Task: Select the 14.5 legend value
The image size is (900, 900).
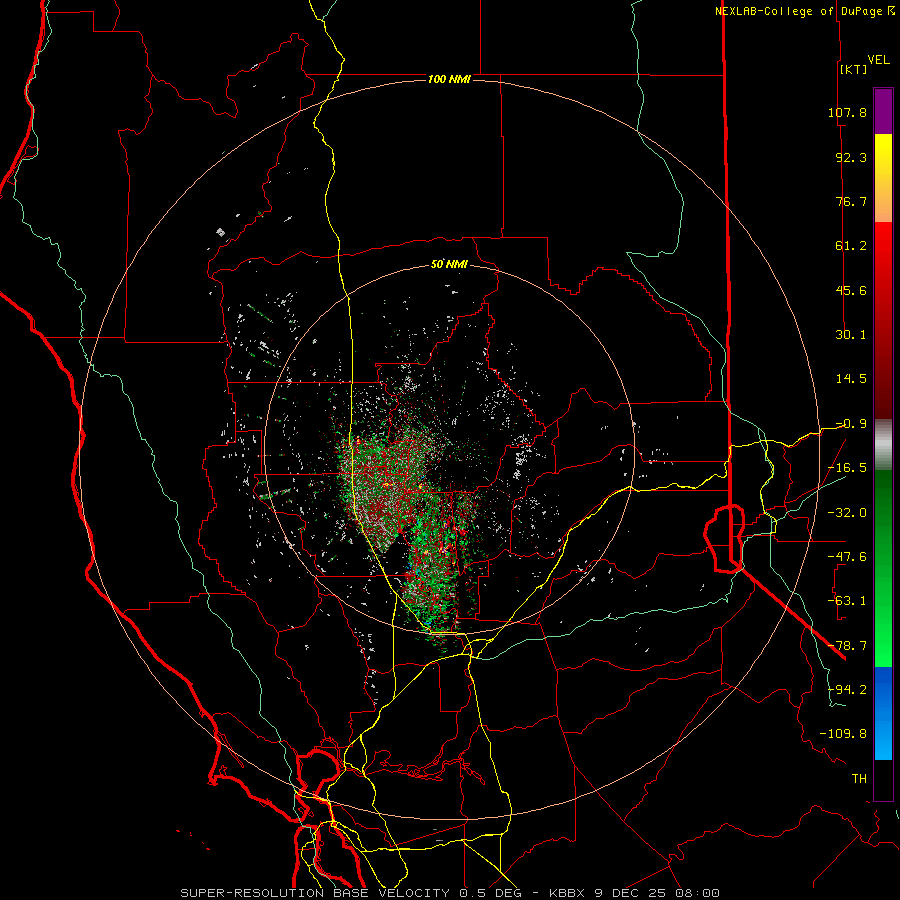Action: pyautogui.click(x=851, y=379)
